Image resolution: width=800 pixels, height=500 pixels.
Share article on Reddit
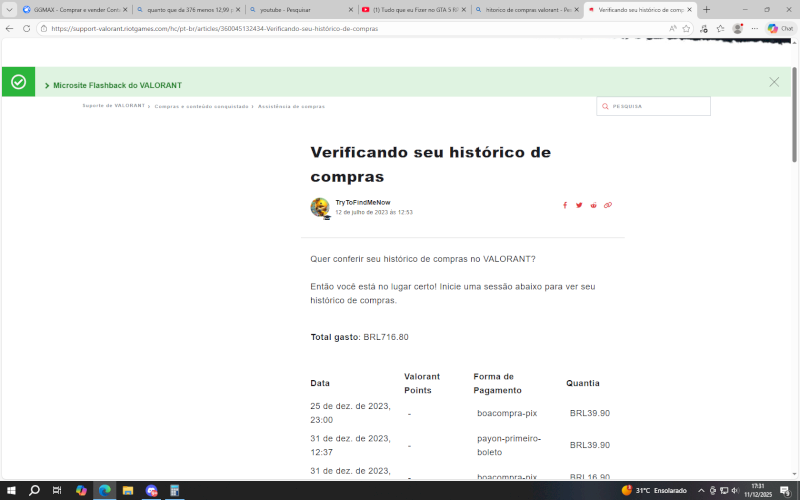(x=593, y=205)
